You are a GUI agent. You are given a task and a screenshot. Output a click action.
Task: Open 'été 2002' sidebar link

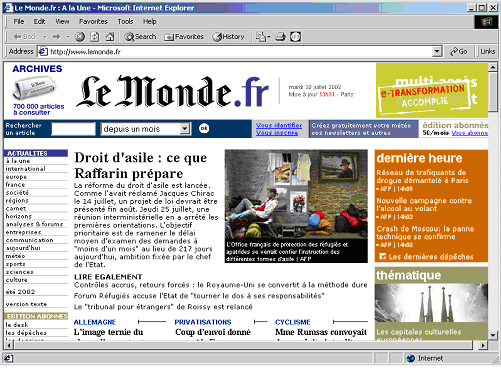coord(20,292)
